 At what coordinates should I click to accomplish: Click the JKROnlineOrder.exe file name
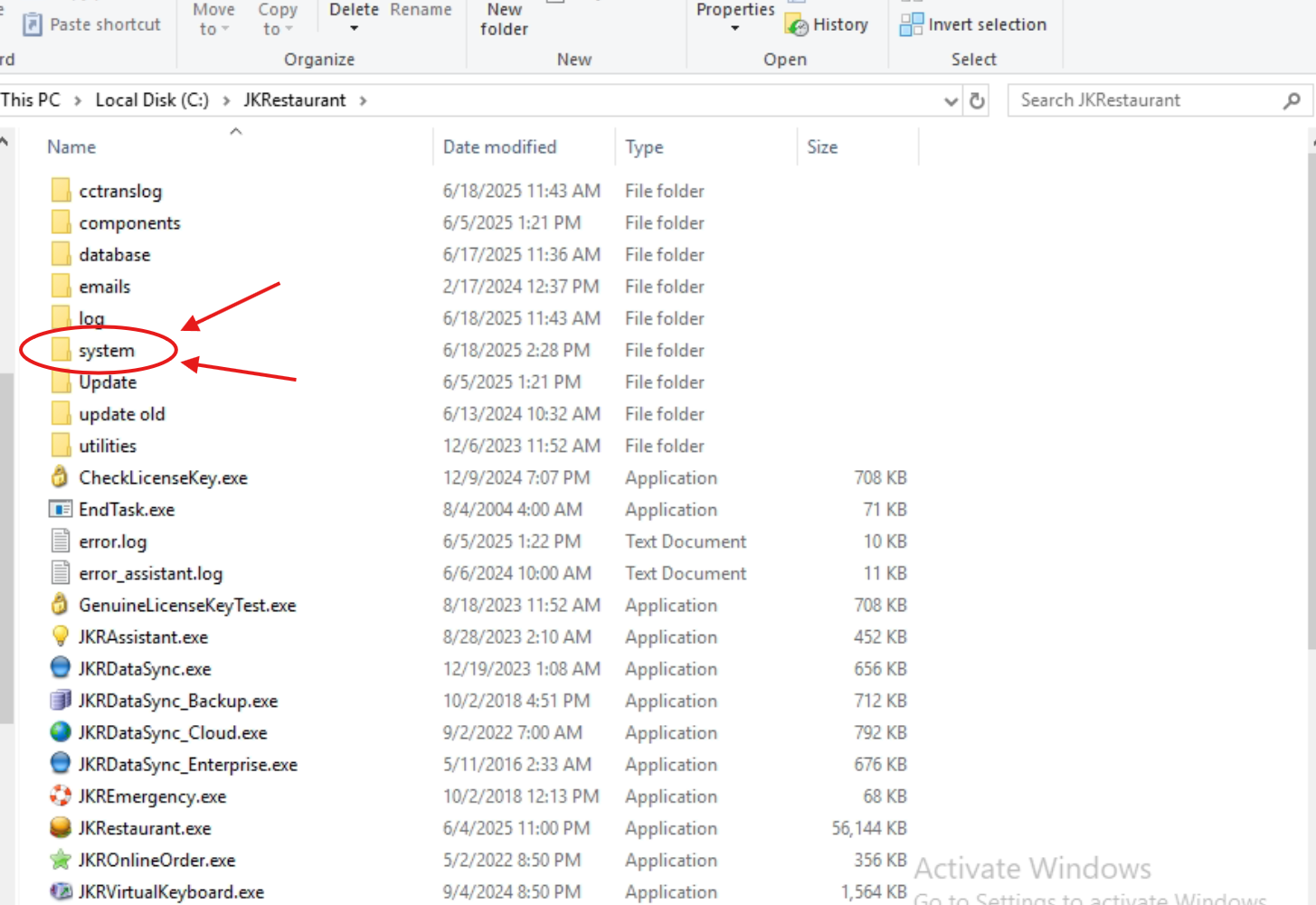(156, 860)
